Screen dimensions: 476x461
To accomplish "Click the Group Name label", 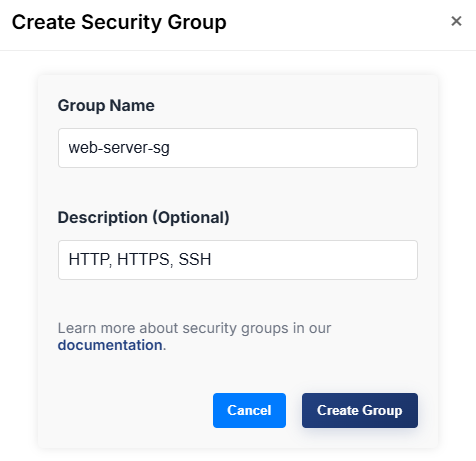I will tap(106, 106).
